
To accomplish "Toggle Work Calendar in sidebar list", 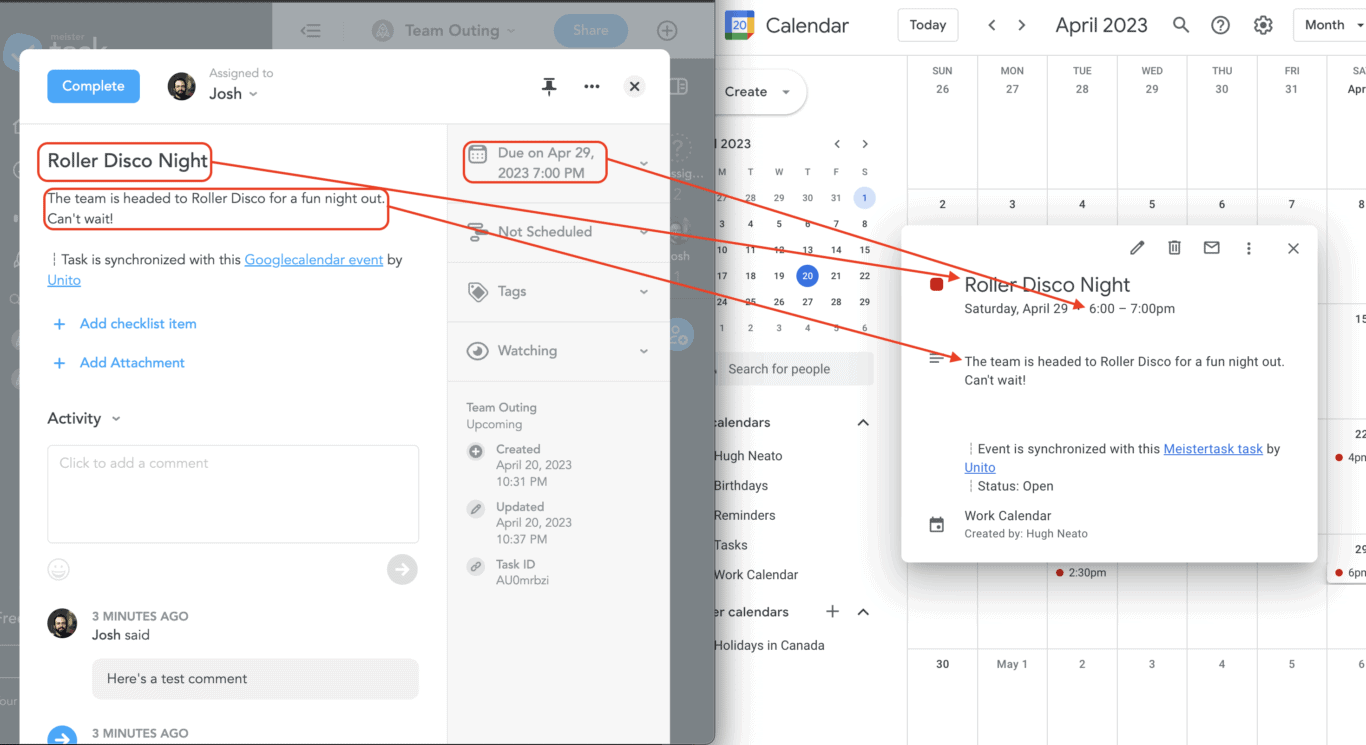I will (756, 575).
